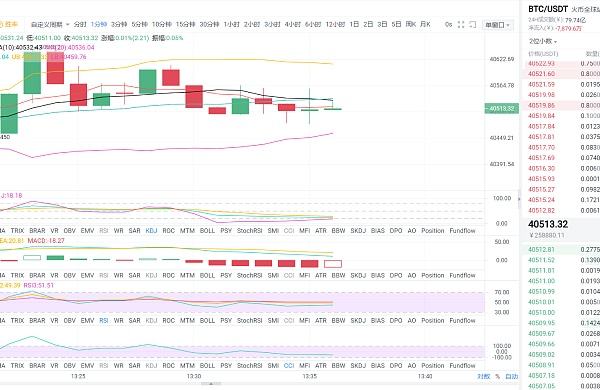Image resolution: width=600 pixels, height=390 pixels.
Task: Click ask price 40512.82 in order book
Action: (541, 211)
